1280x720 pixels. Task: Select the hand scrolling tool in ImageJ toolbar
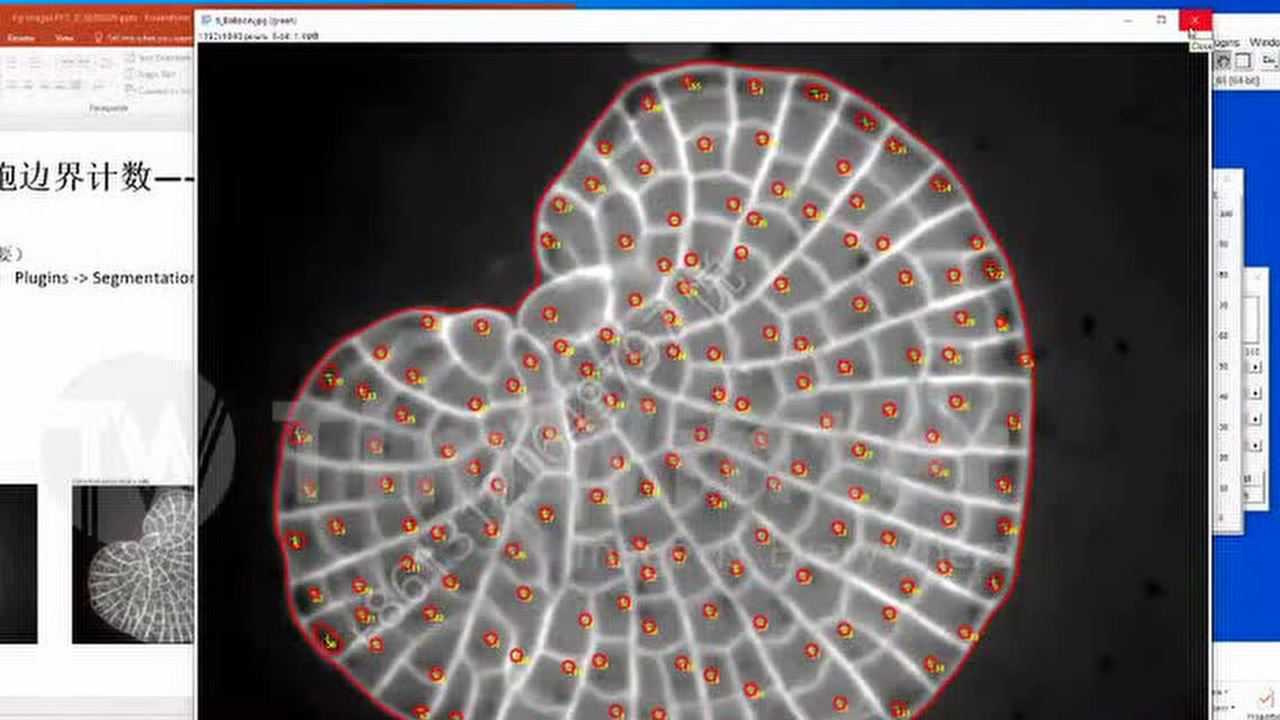(x=1223, y=61)
